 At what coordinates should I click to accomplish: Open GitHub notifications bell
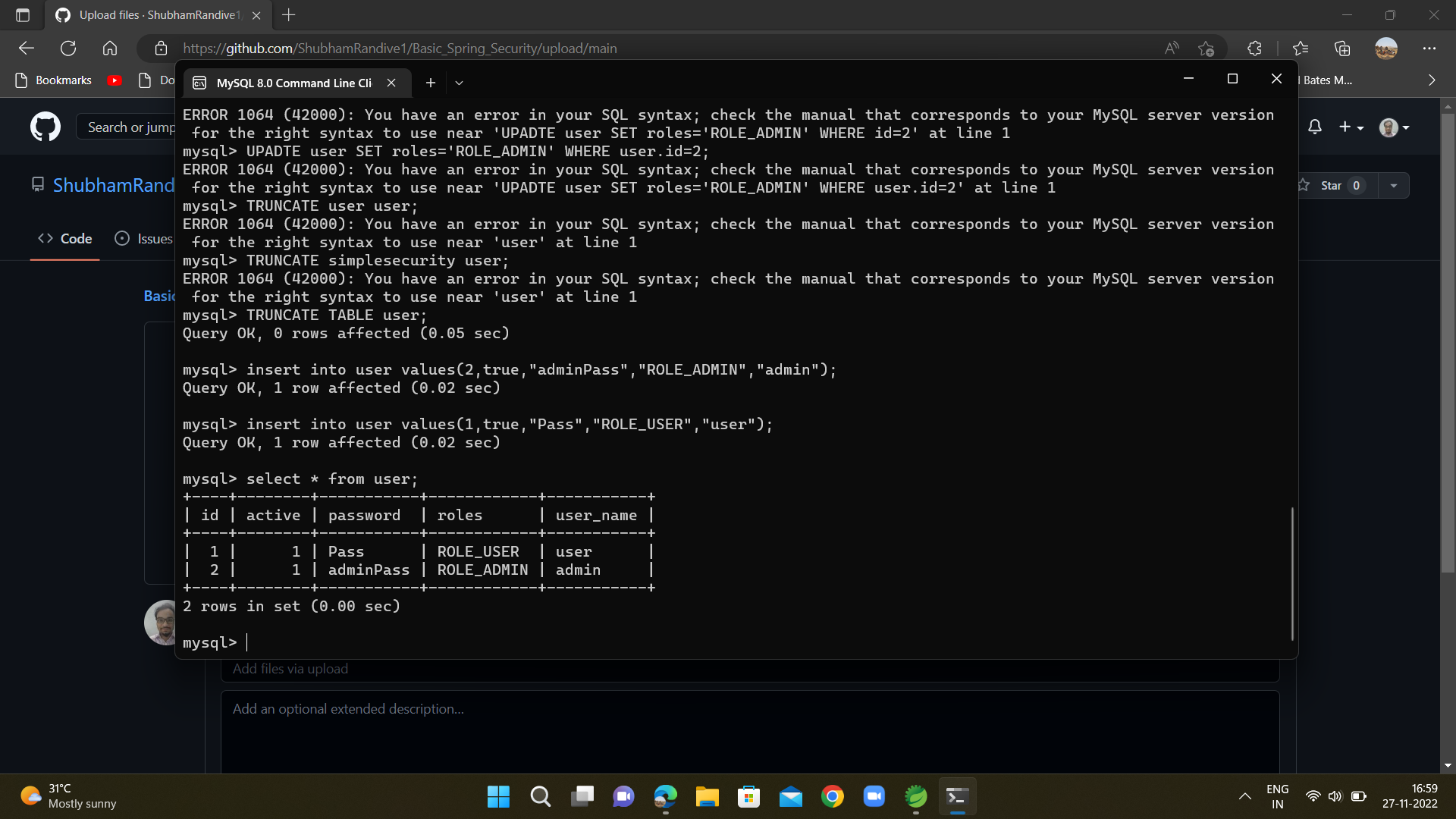[x=1315, y=127]
